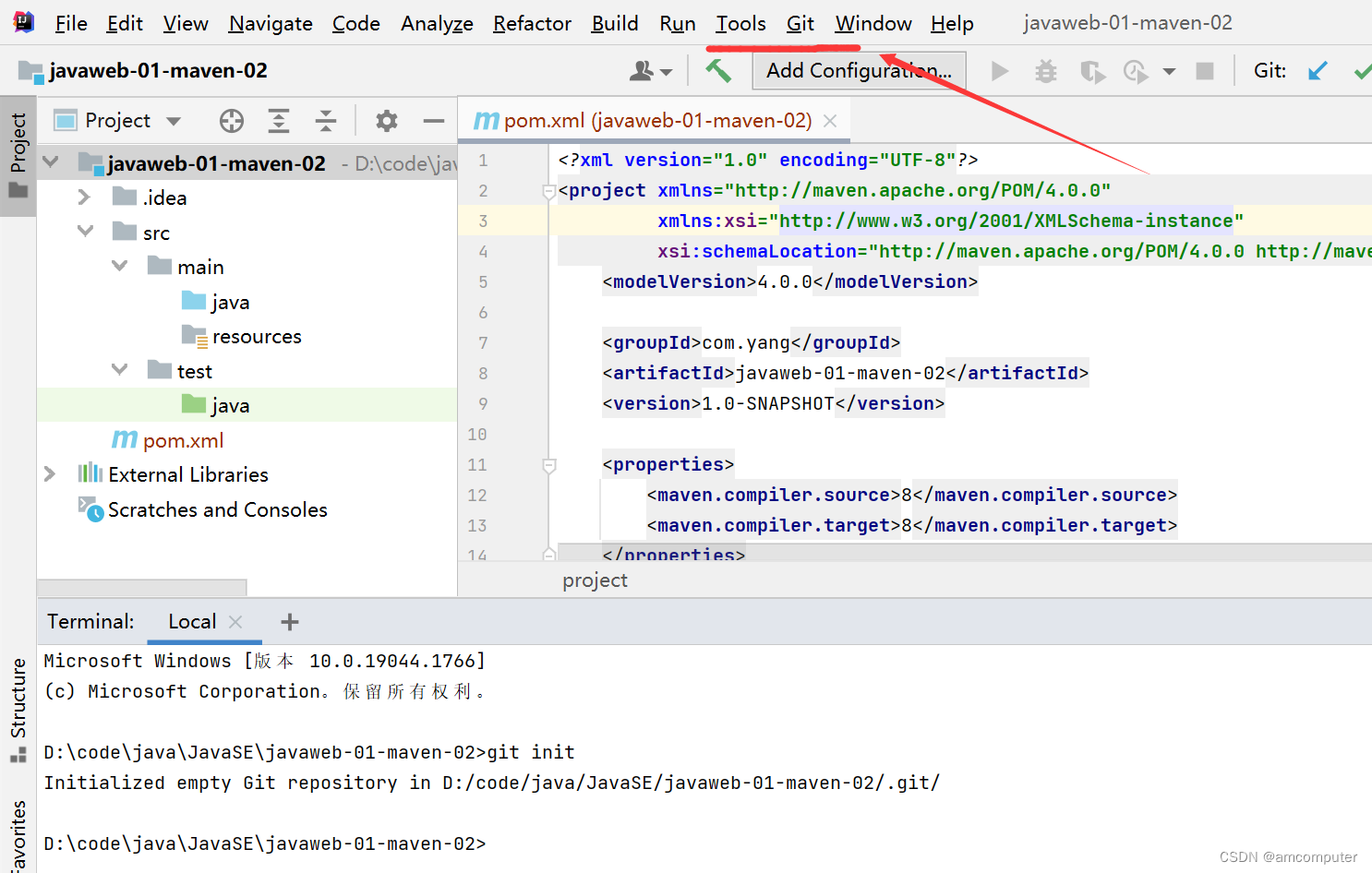Viewport: 1372px width, 873px height.
Task: Open the File menu
Action: [x=71, y=23]
